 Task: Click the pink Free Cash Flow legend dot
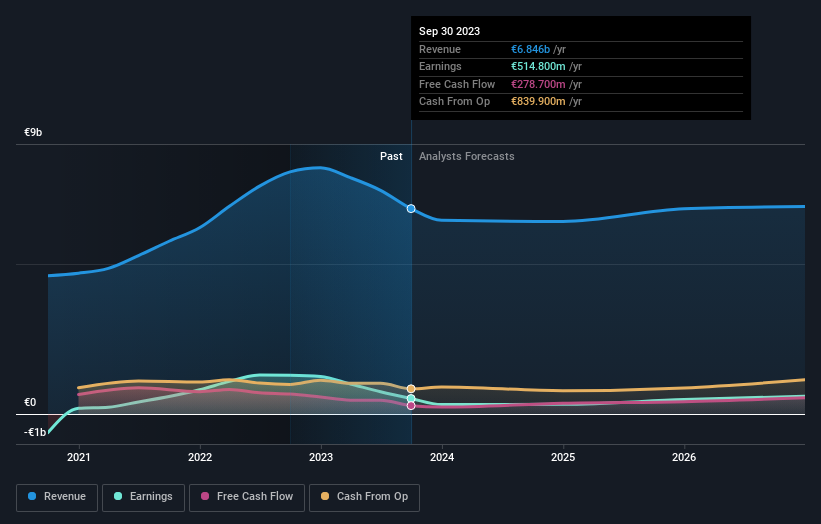click(x=205, y=496)
